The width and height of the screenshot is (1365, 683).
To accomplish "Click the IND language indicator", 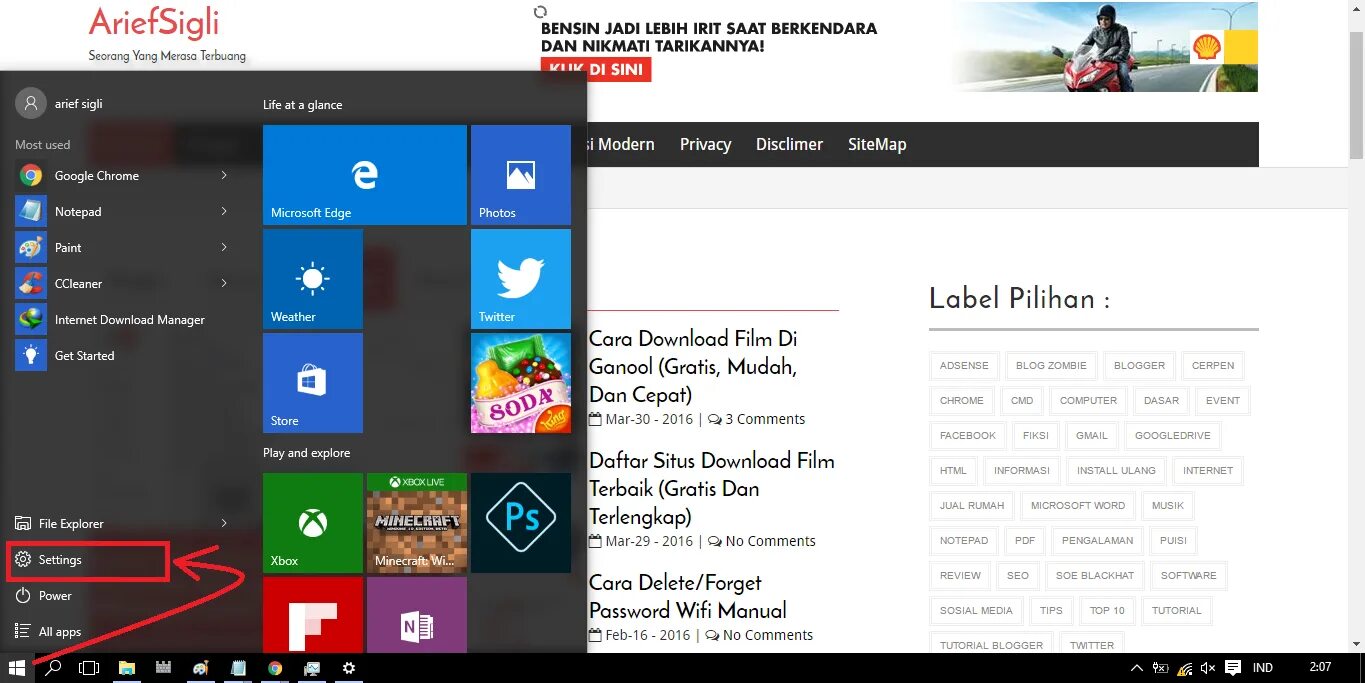I will point(1263,668).
